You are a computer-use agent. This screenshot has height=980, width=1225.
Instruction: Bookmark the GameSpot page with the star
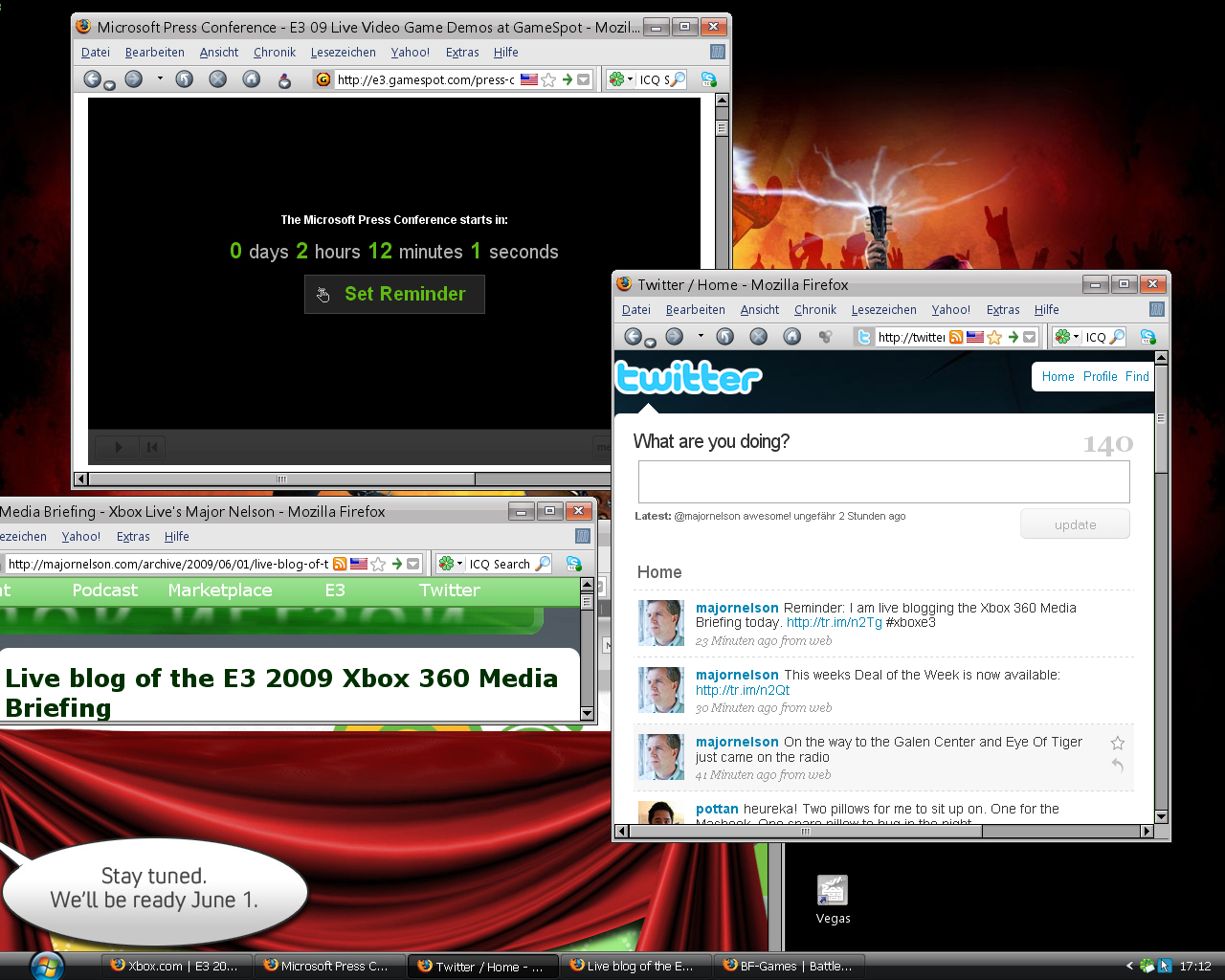tap(548, 79)
